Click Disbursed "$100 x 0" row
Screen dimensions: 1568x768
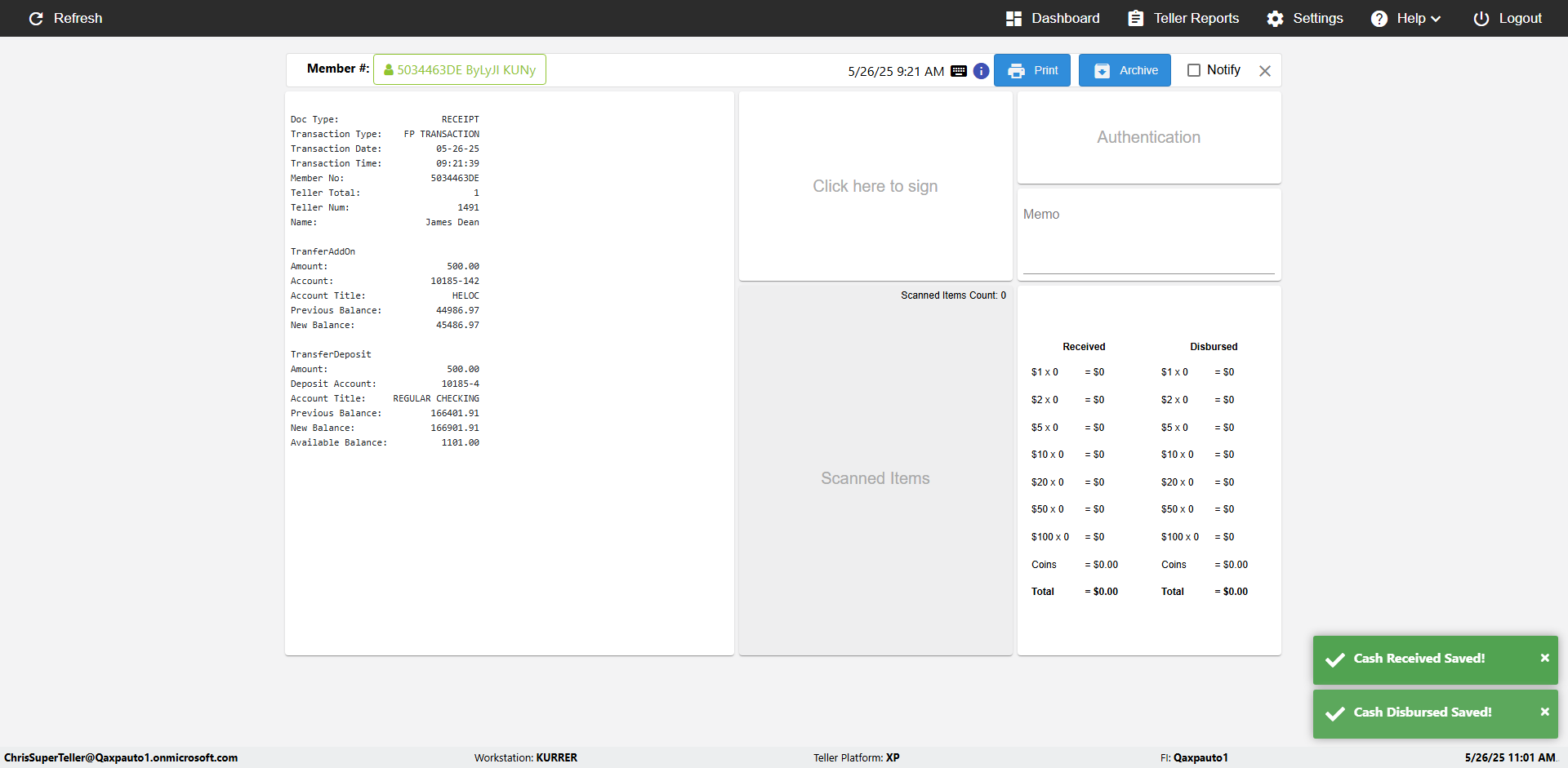pos(1197,537)
